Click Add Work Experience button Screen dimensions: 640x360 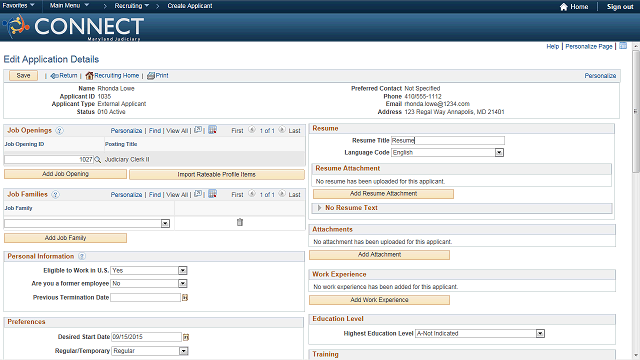pyautogui.click(x=380, y=300)
